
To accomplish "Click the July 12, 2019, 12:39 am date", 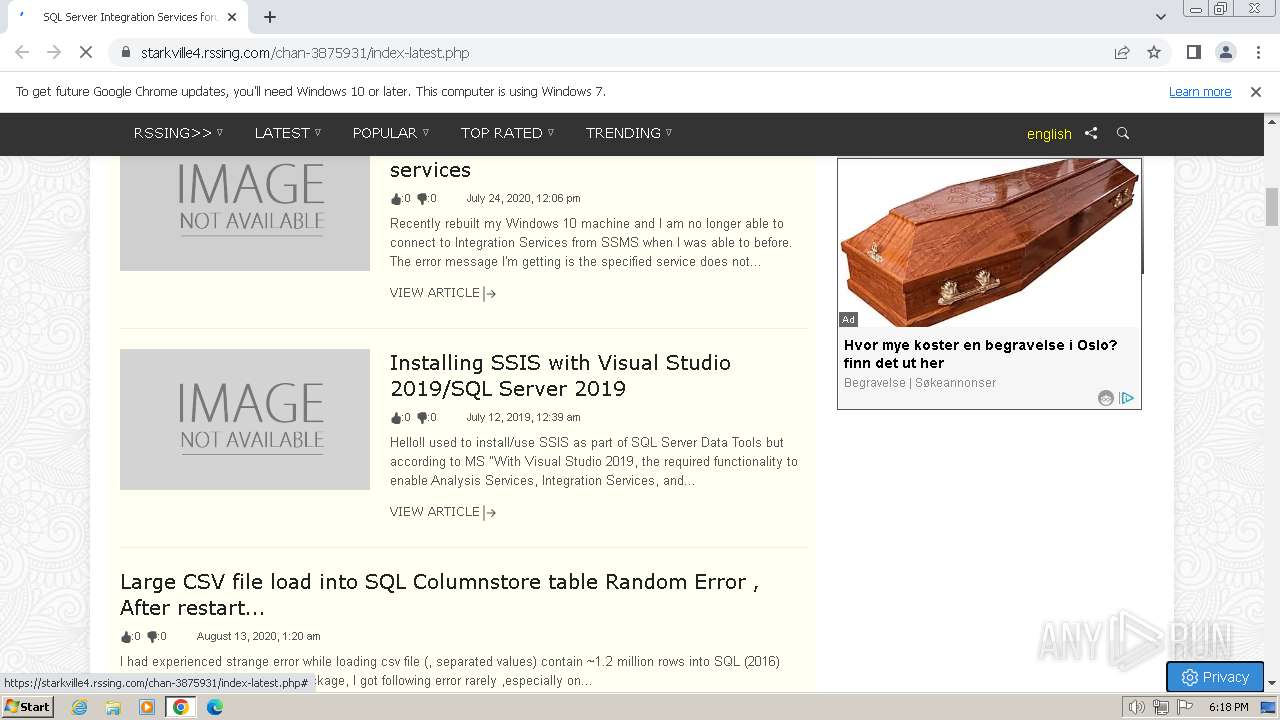I will coord(523,418).
